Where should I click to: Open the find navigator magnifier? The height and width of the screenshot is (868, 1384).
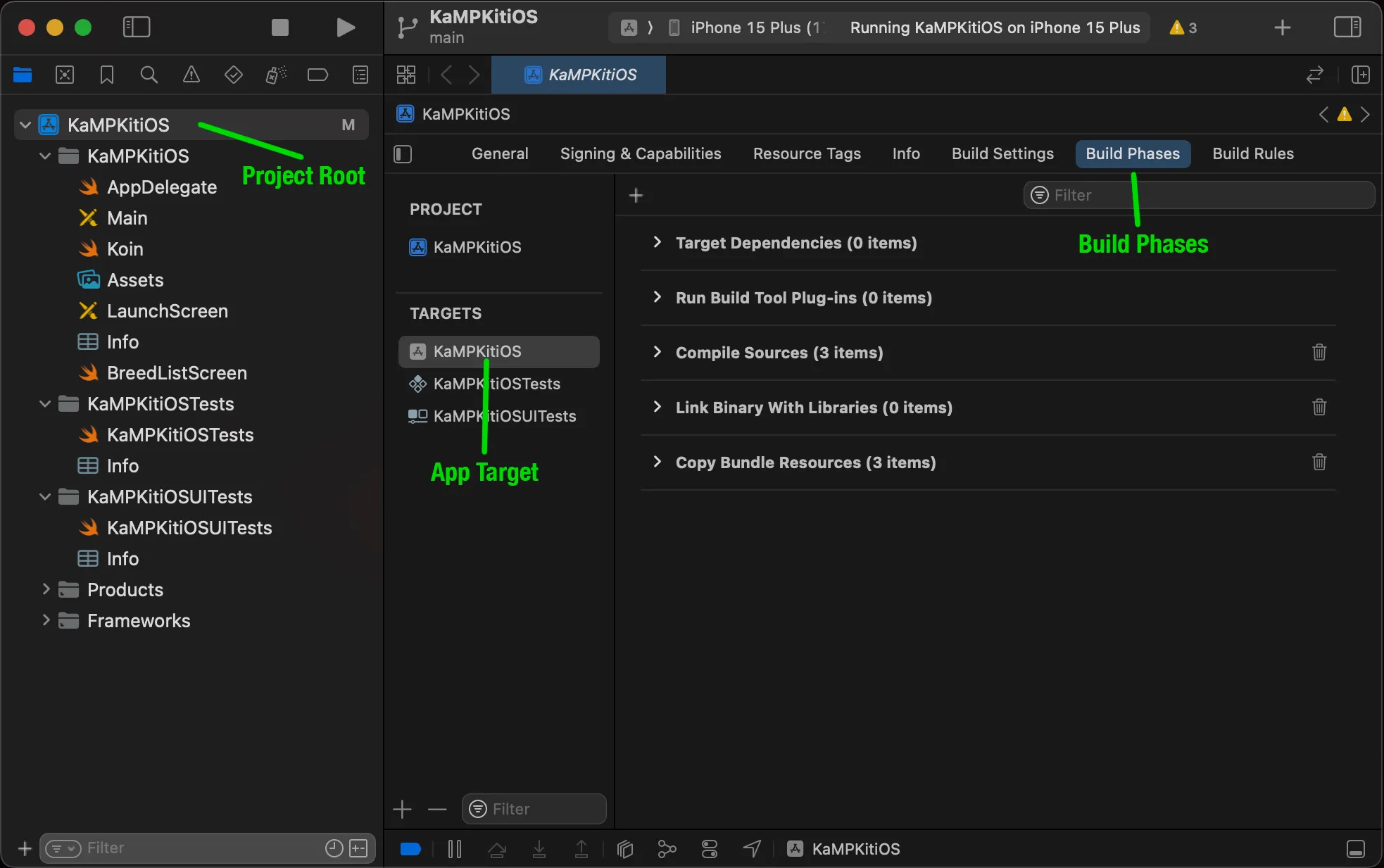pyautogui.click(x=149, y=75)
